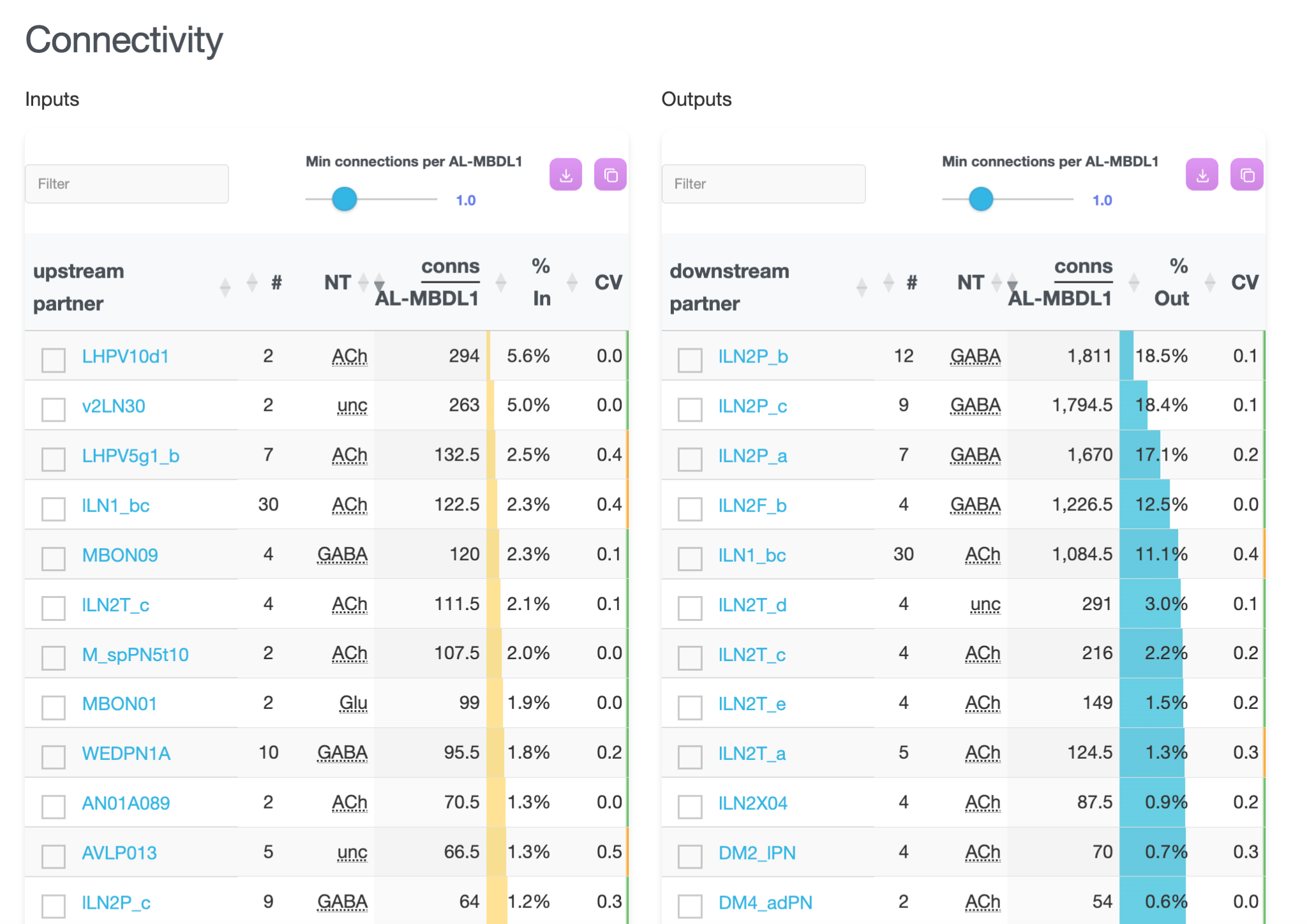Viewport: 1307px width, 924px height.
Task: Follow the ILN2P_a link
Action: 752,456
